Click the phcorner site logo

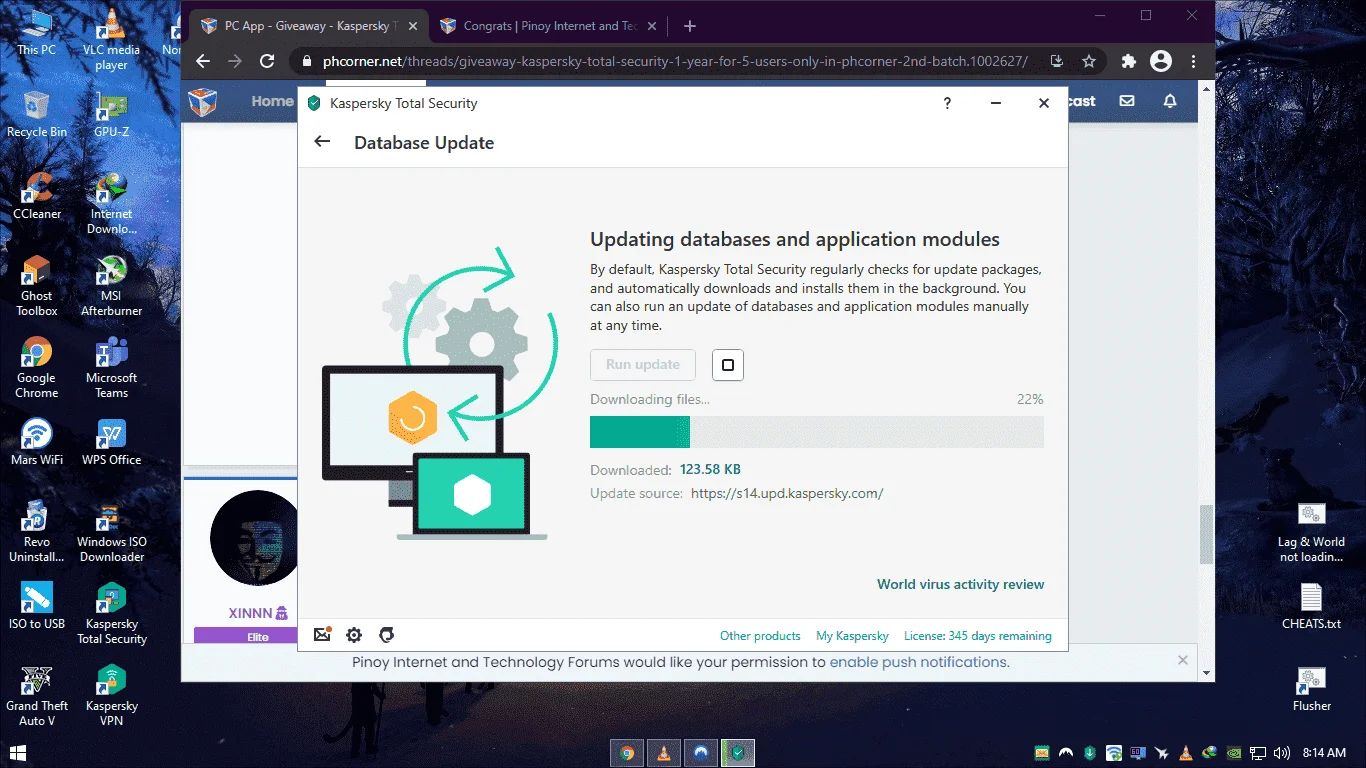point(203,102)
